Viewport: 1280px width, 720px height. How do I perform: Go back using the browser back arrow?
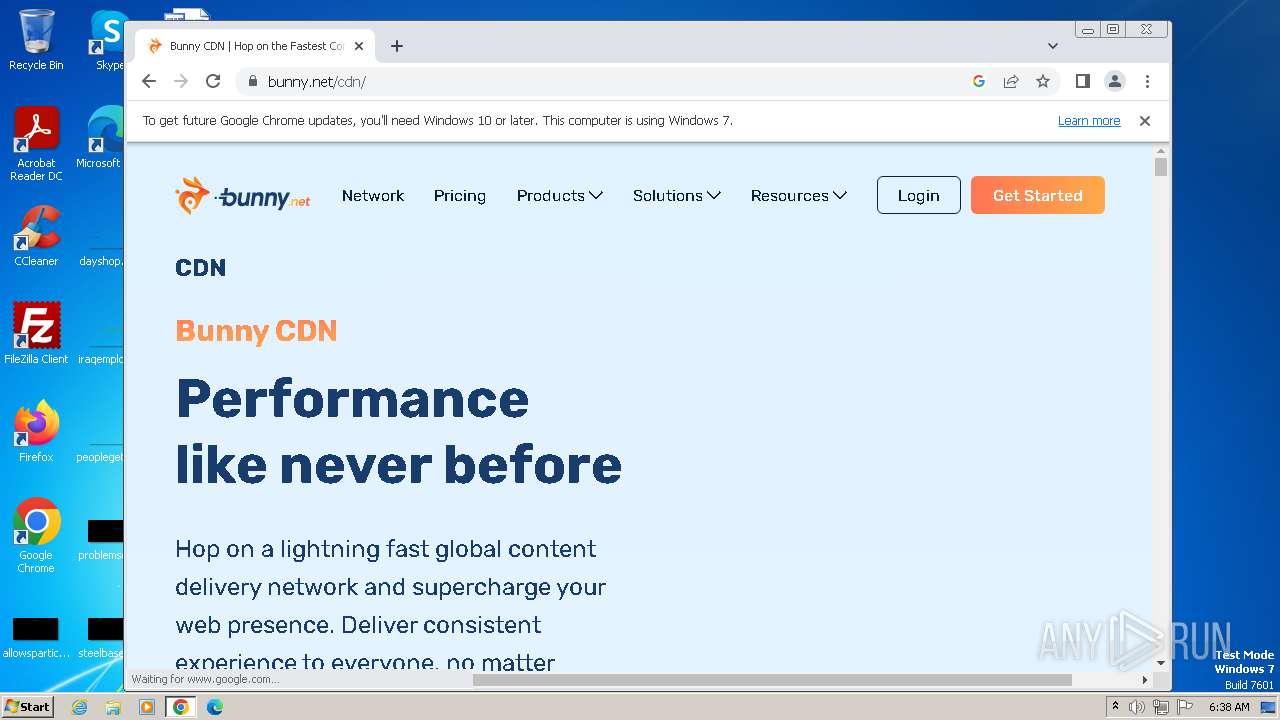(149, 82)
